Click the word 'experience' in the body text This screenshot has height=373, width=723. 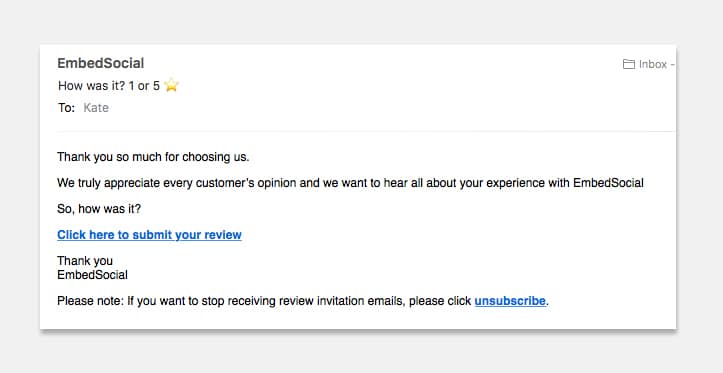tap(516, 184)
